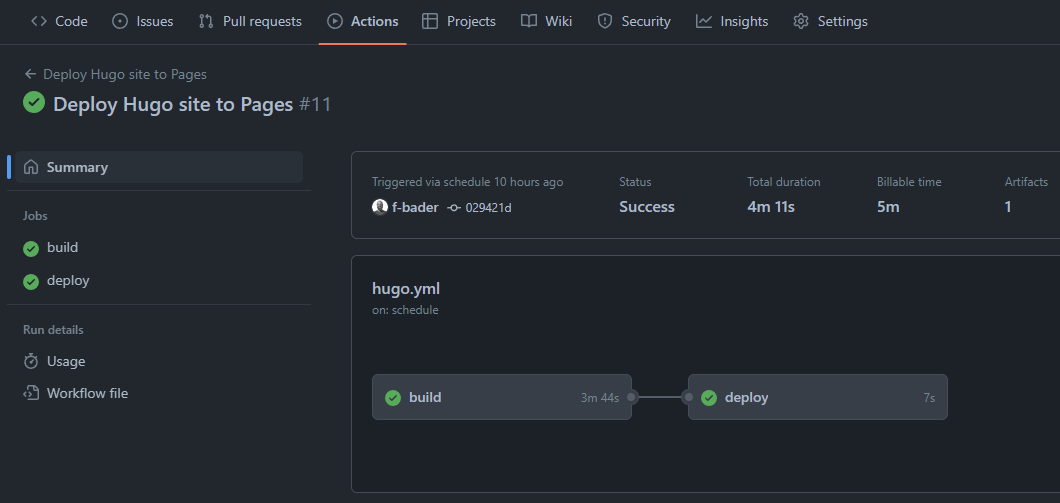Click f-bader avatar image
This screenshot has height=503, width=1060.
coord(380,207)
